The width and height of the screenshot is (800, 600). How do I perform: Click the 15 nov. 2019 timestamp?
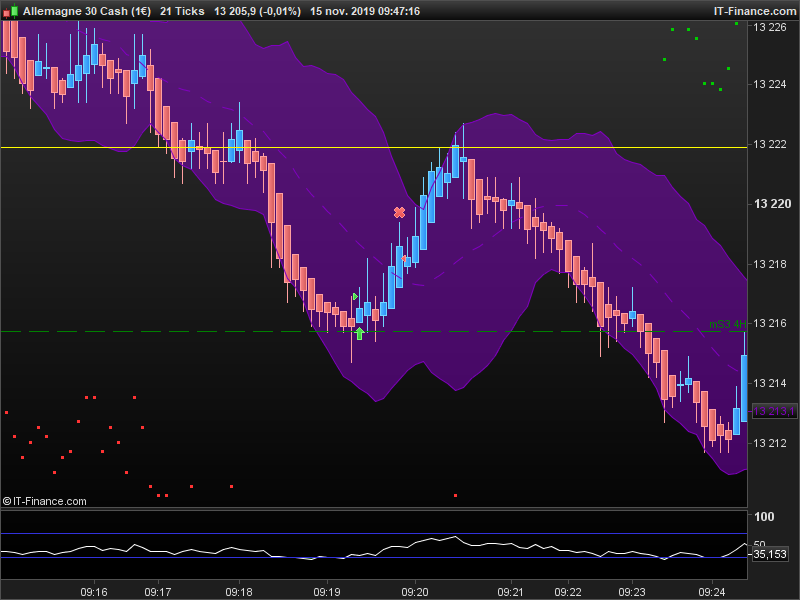point(365,11)
